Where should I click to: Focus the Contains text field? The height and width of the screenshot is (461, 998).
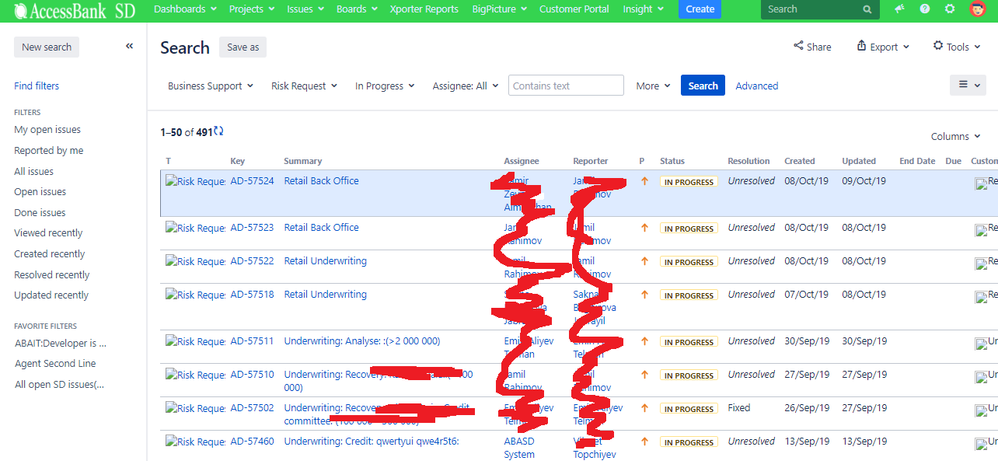click(566, 85)
